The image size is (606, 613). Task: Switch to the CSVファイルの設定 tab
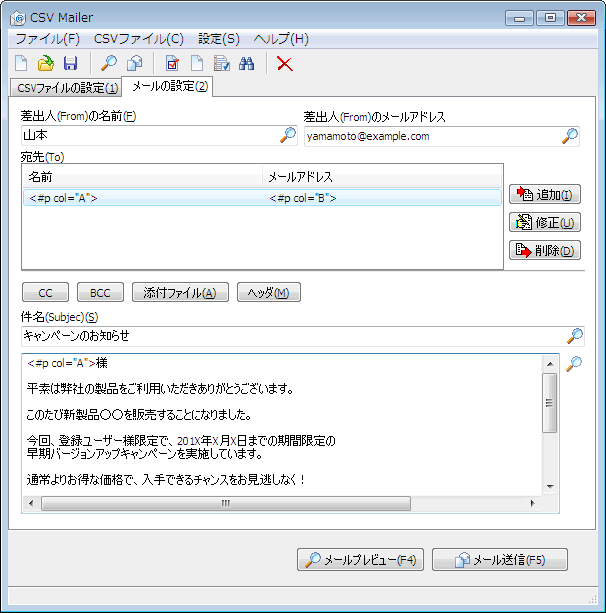click(x=68, y=88)
